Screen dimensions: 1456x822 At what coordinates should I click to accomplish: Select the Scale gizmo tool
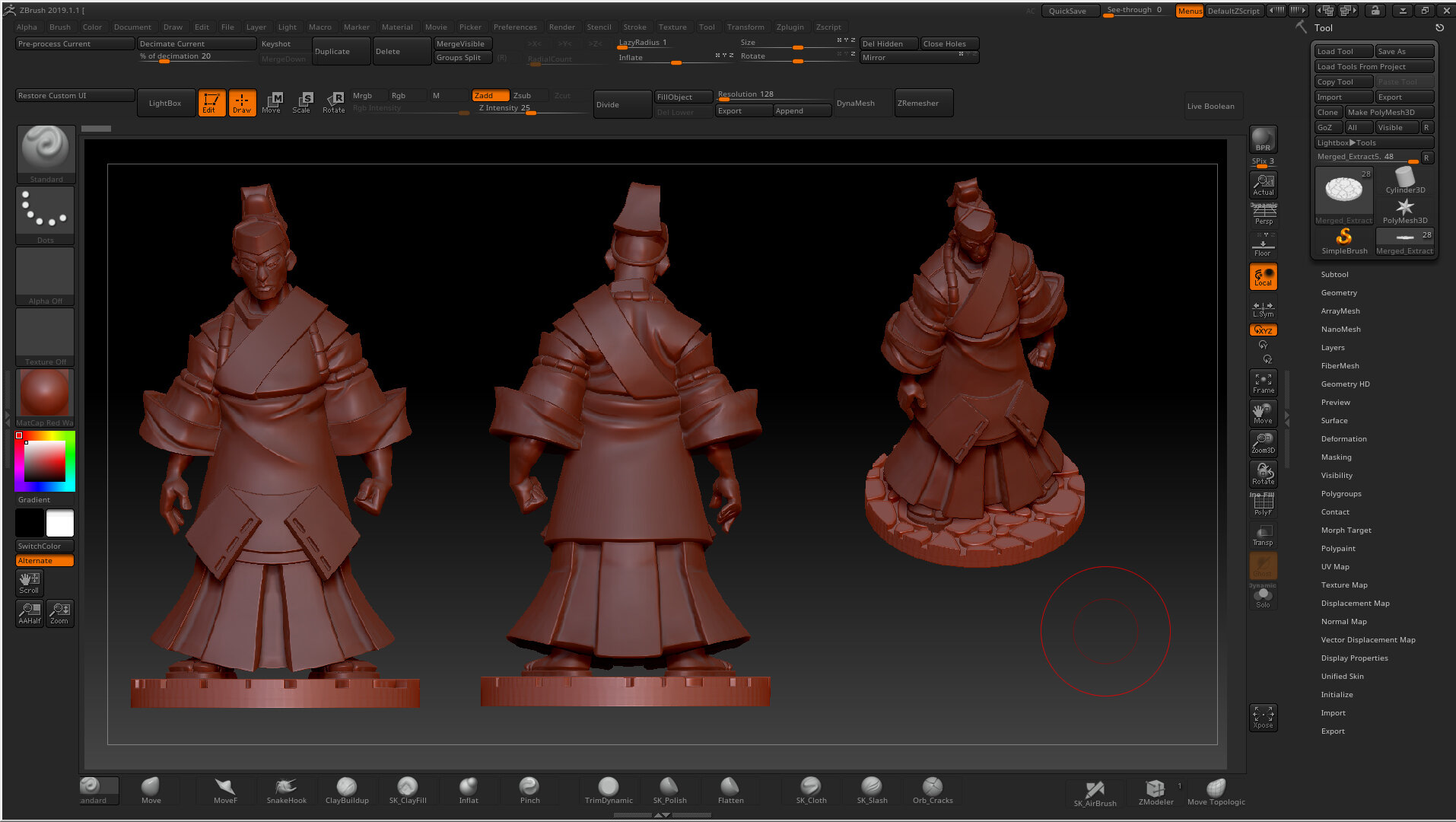point(302,103)
